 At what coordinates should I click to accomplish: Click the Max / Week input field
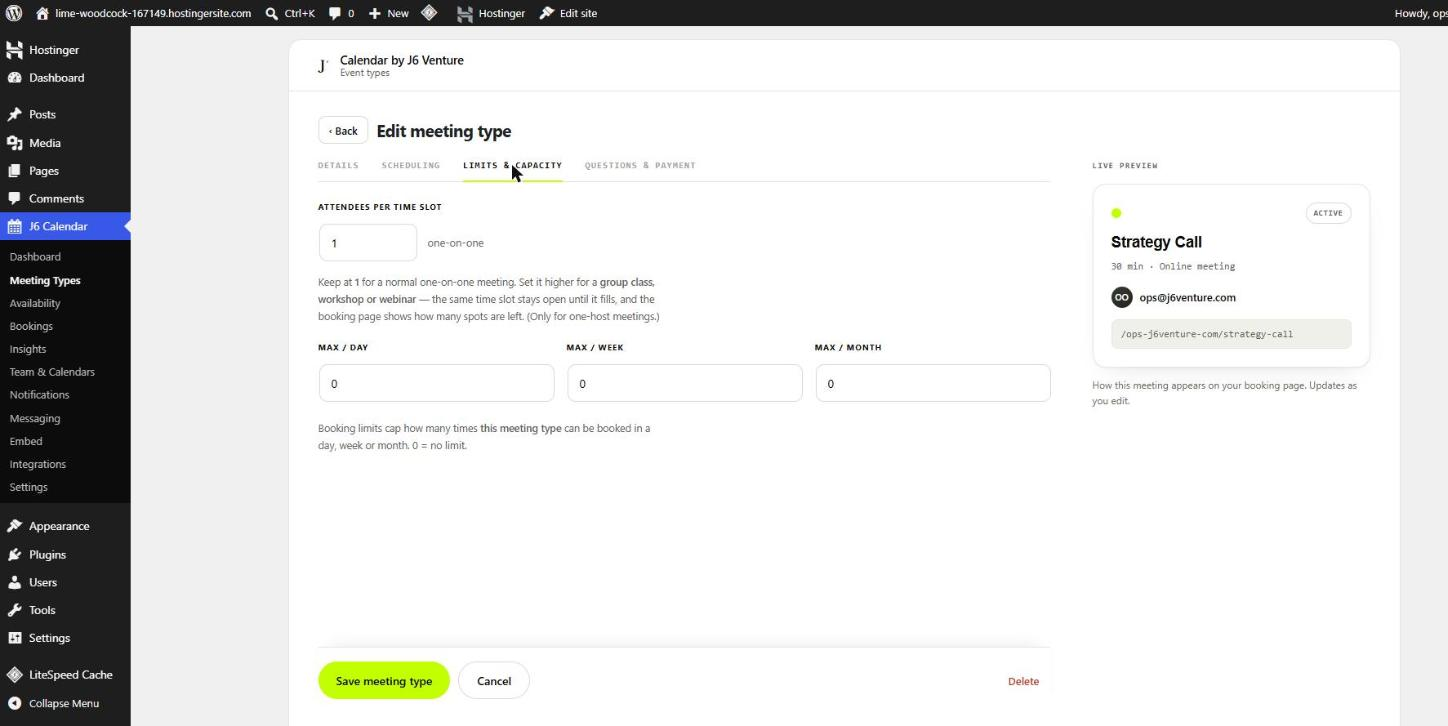tap(685, 383)
